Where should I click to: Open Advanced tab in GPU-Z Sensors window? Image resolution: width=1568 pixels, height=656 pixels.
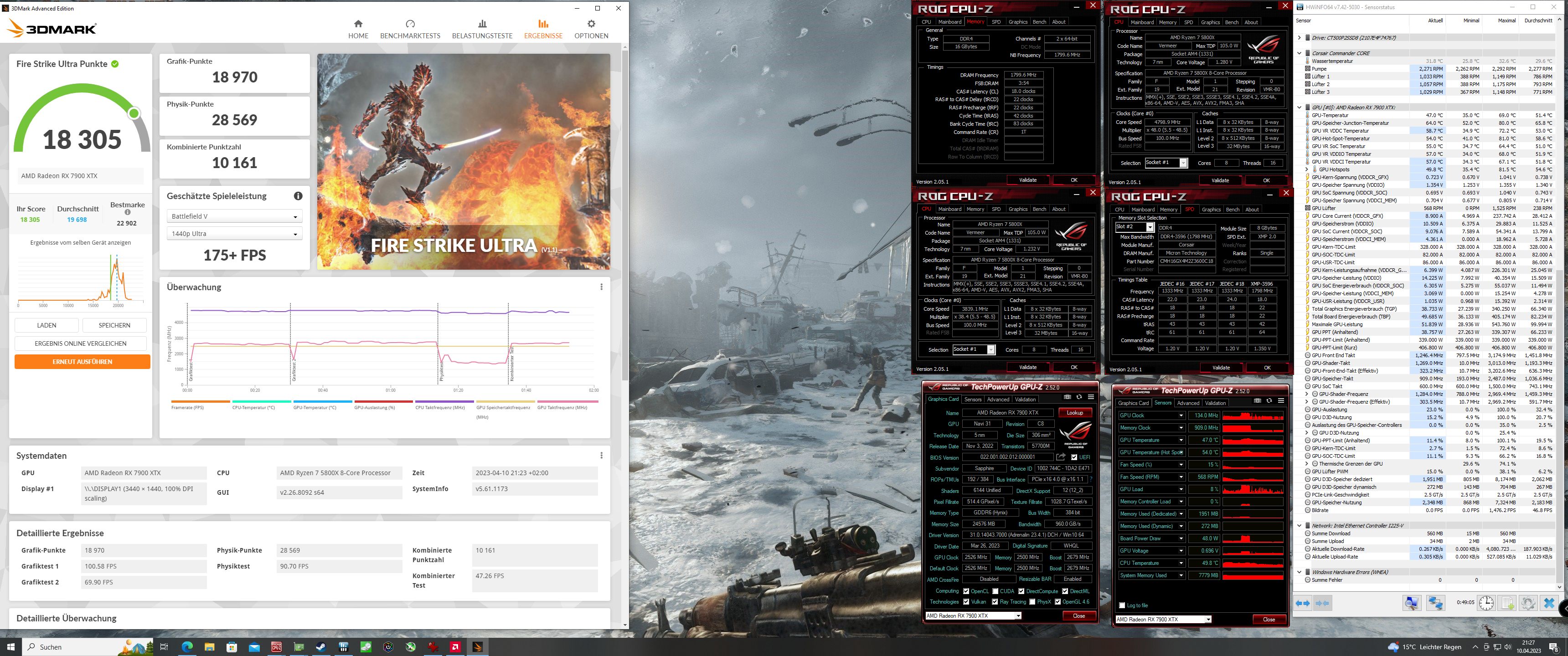click(1187, 403)
